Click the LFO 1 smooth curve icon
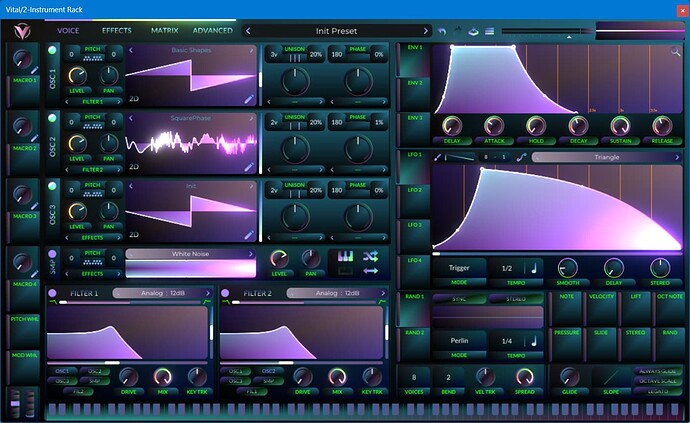Image resolution: width=690 pixels, height=423 pixels. tap(521, 157)
